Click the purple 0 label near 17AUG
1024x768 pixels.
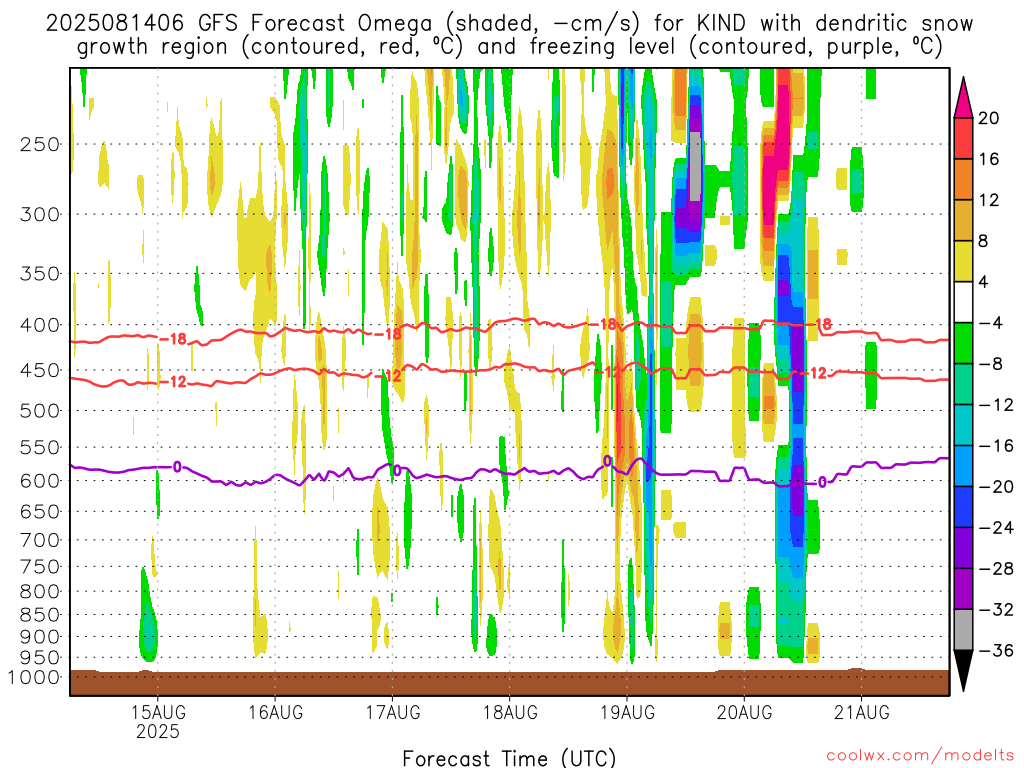coord(397,471)
